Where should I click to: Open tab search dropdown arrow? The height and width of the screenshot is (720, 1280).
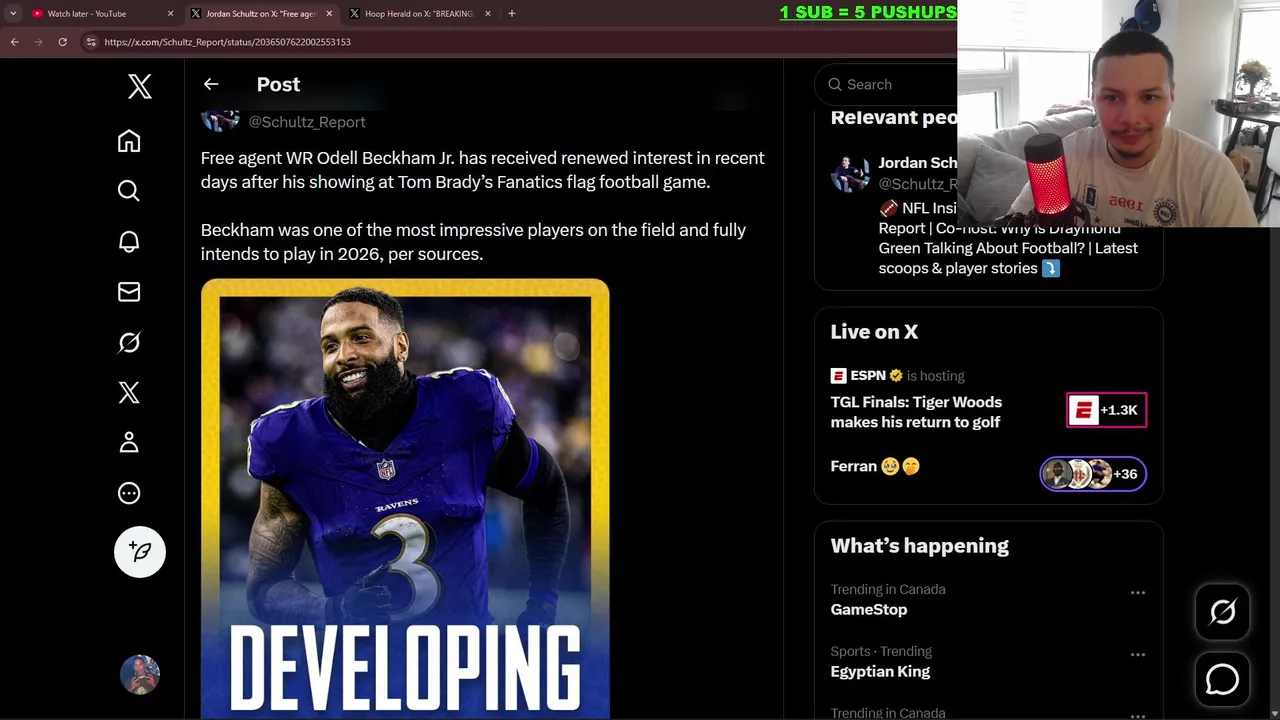13,13
